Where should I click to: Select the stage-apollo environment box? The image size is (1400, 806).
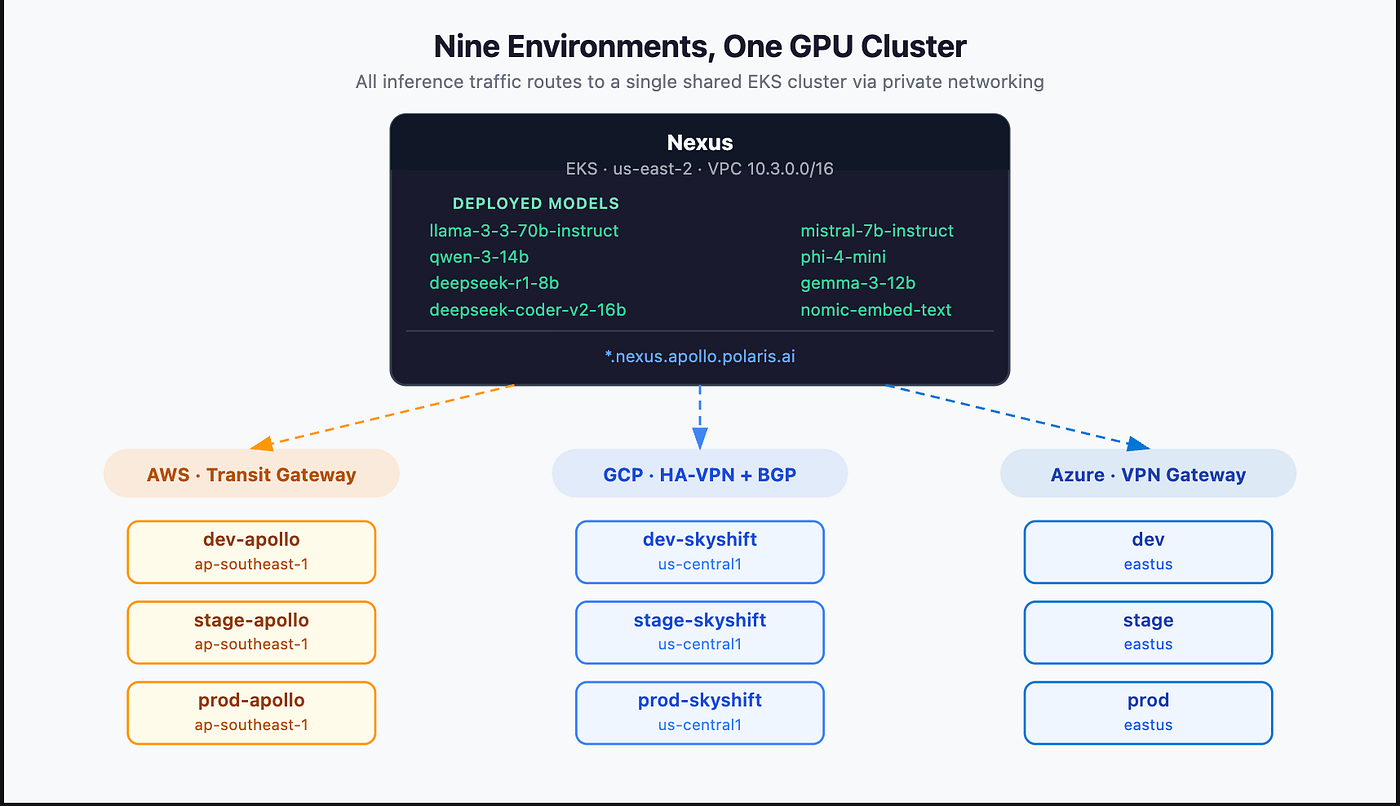point(251,632)
